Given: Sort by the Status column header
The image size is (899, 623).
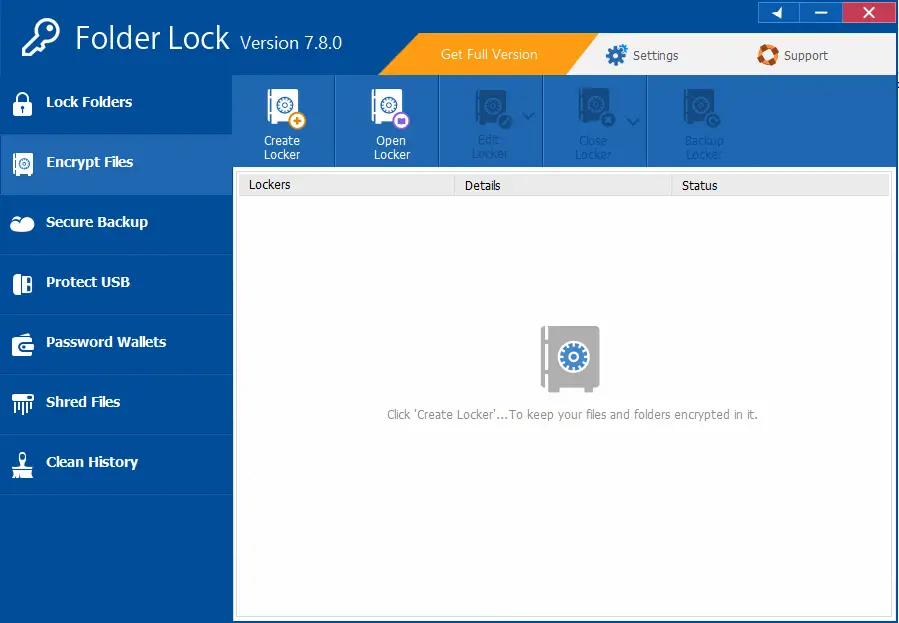Looking at the screenshot, I should tap(780, 185).
